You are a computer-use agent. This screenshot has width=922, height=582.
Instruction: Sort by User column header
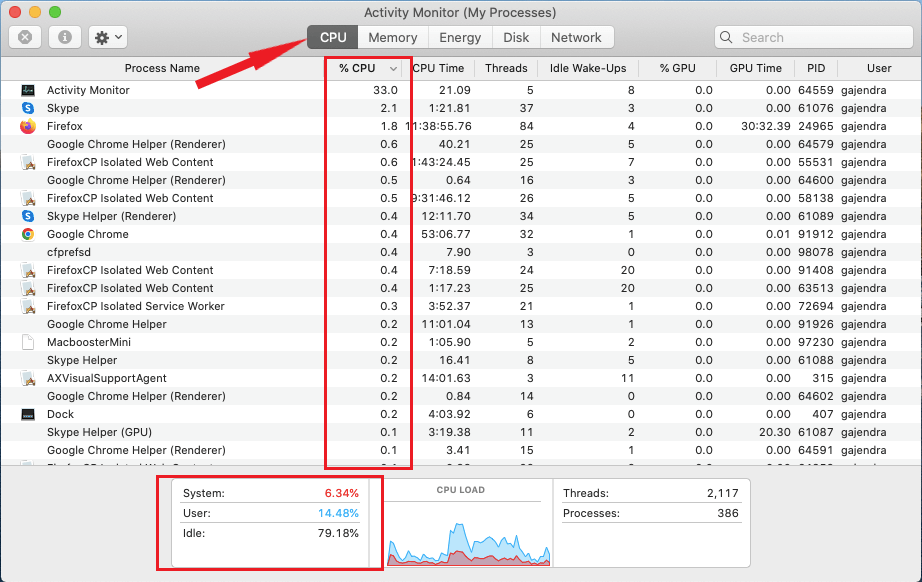point(879,68)
